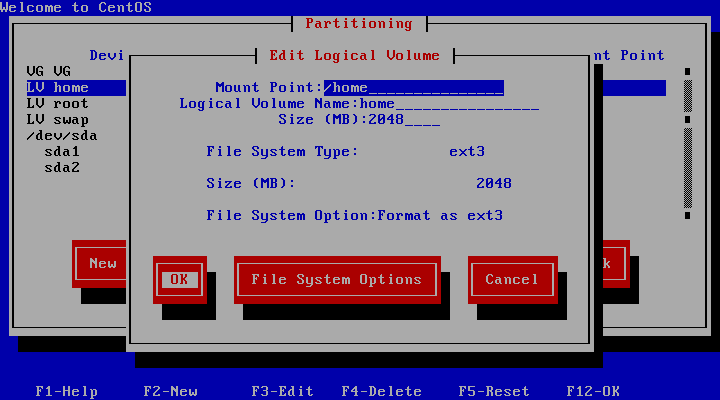The height and width of the screenshot is (400, 720).
Task: Click the Mount Point input field
Action: click(x=413, y=88)
